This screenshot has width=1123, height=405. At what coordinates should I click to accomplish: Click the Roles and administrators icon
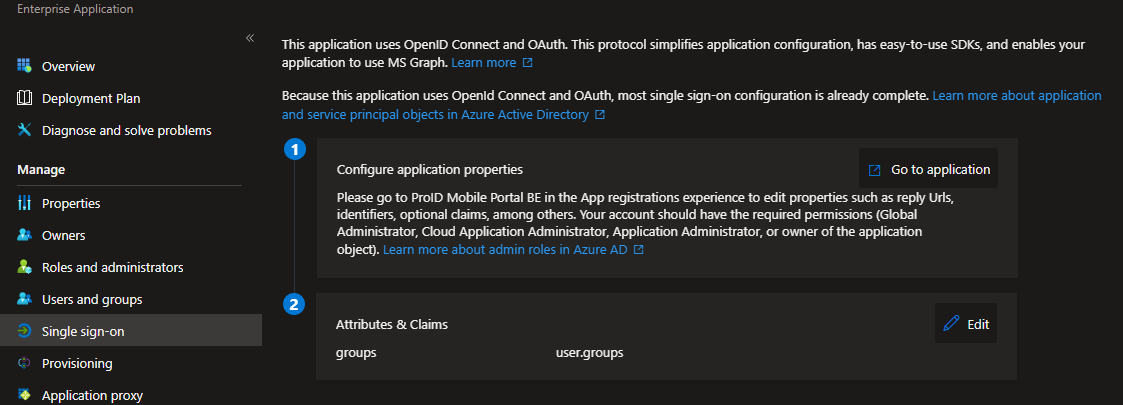point(24,267)
